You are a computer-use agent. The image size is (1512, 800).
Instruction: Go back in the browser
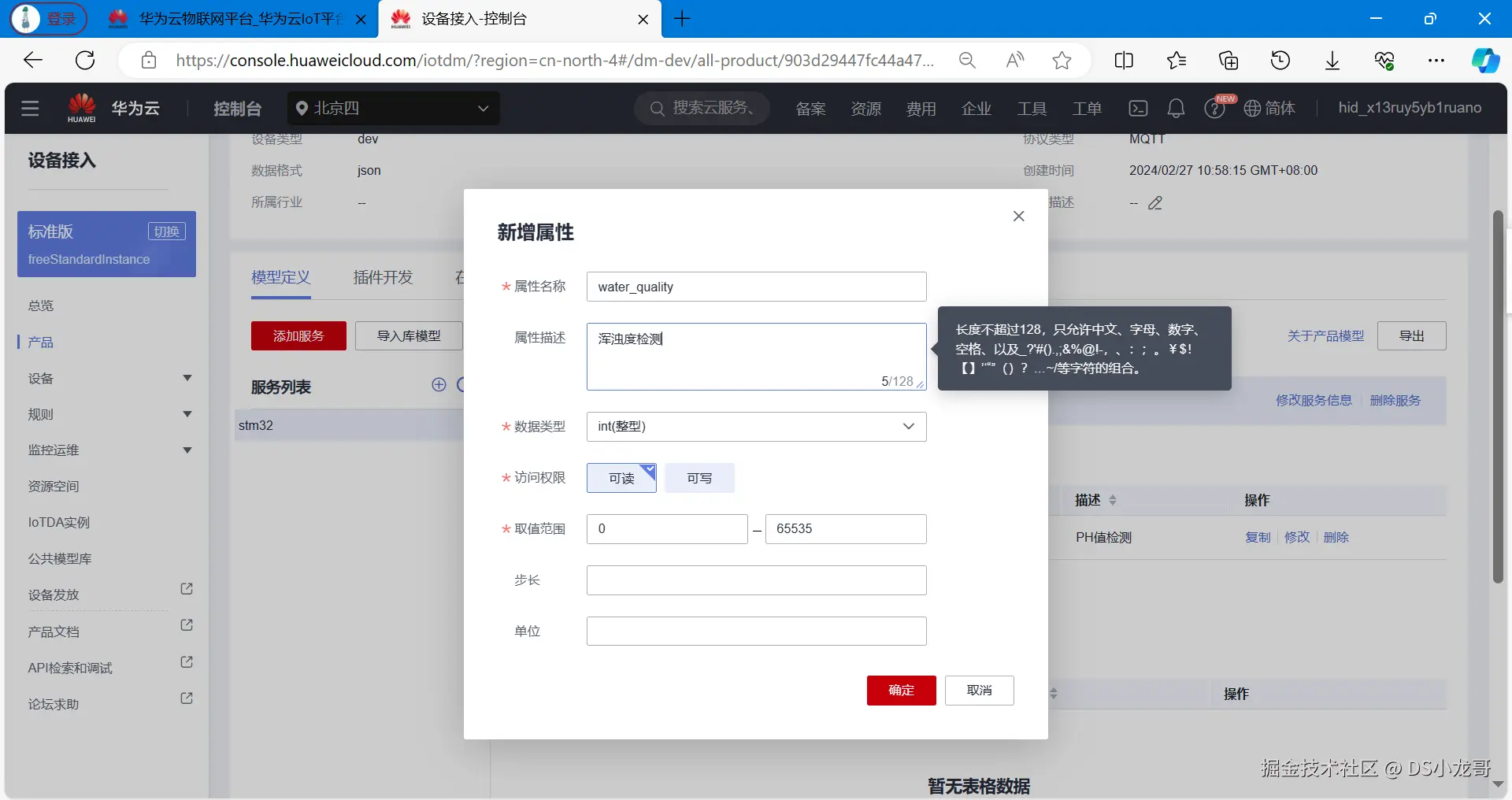pos(33,60)
